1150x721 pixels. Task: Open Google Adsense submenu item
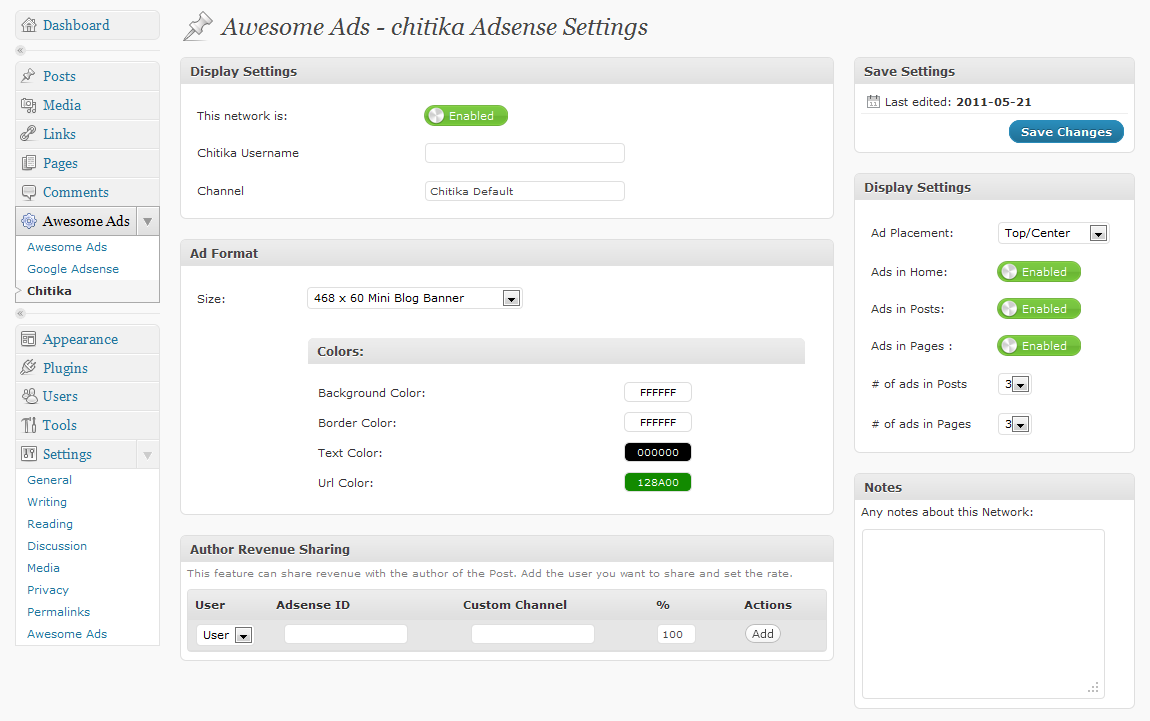click(x=73, y=269)
